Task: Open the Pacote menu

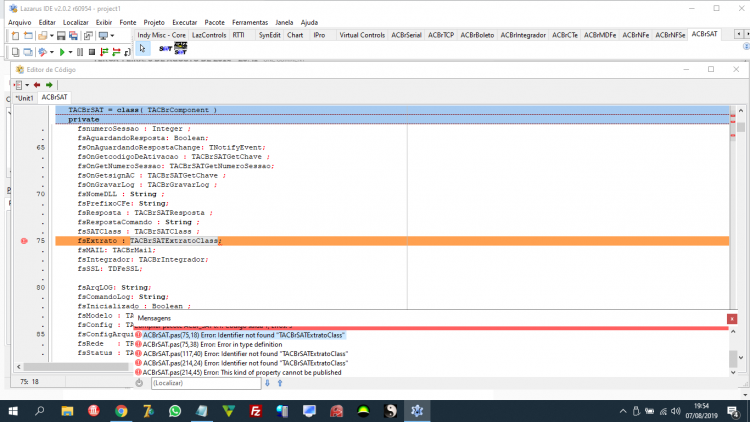Action: 214,22
